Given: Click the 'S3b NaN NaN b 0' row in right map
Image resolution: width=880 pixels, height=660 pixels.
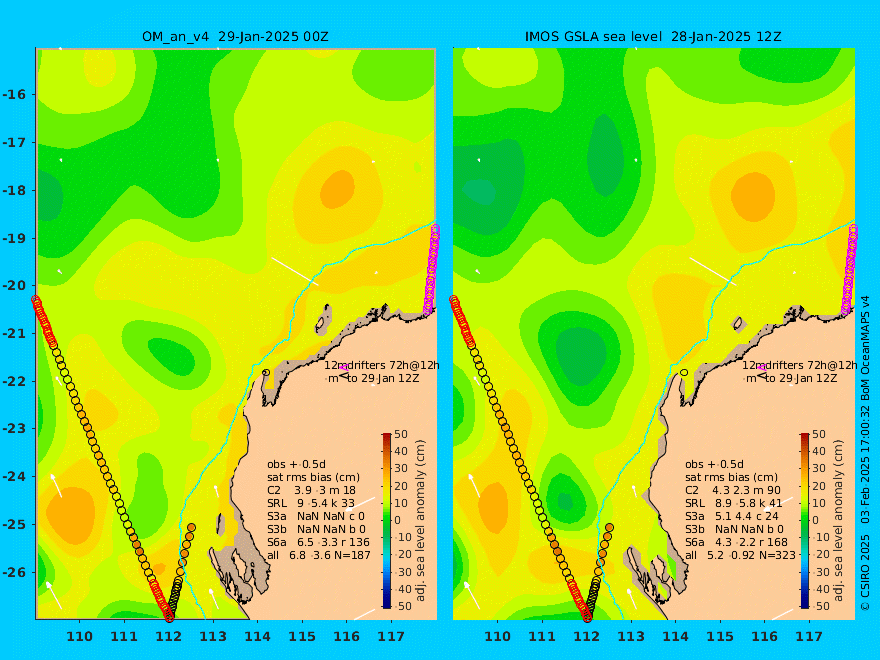Looking at the screenshot, I should click(735, 529).
